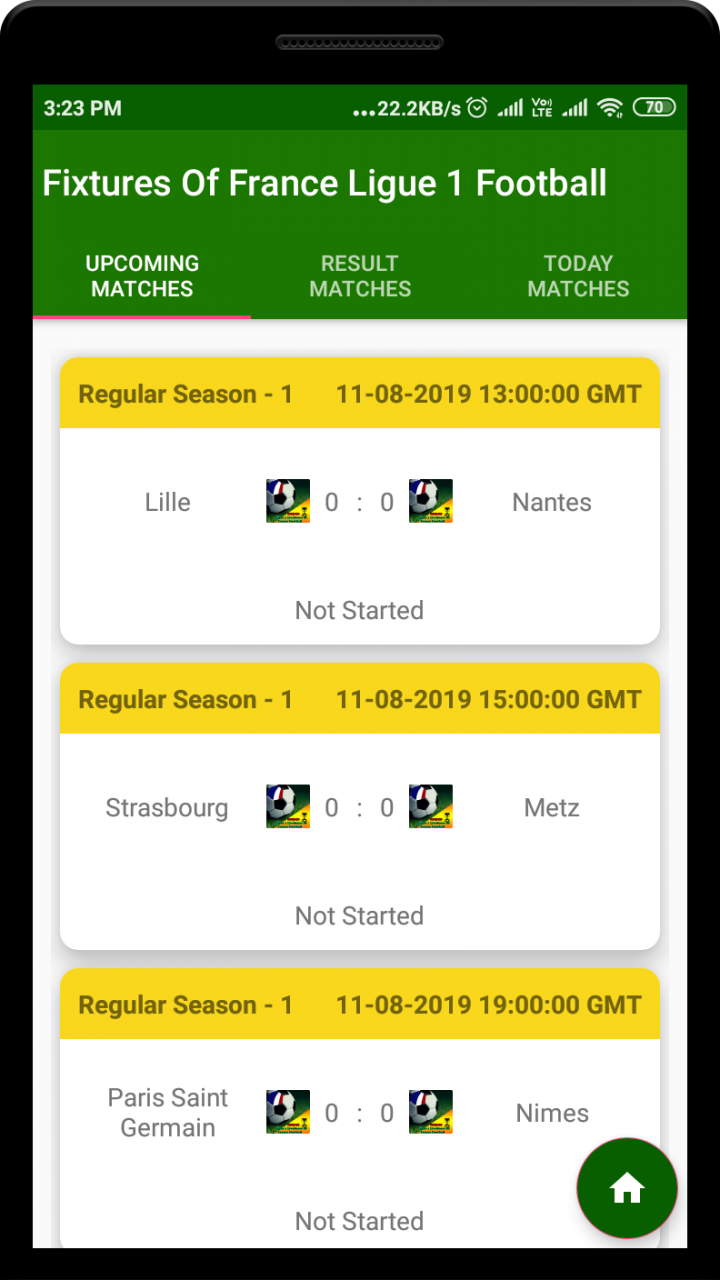Open the 13:00:00 GMT match header
The image size is (720, 1280).
tap(360, 394)
